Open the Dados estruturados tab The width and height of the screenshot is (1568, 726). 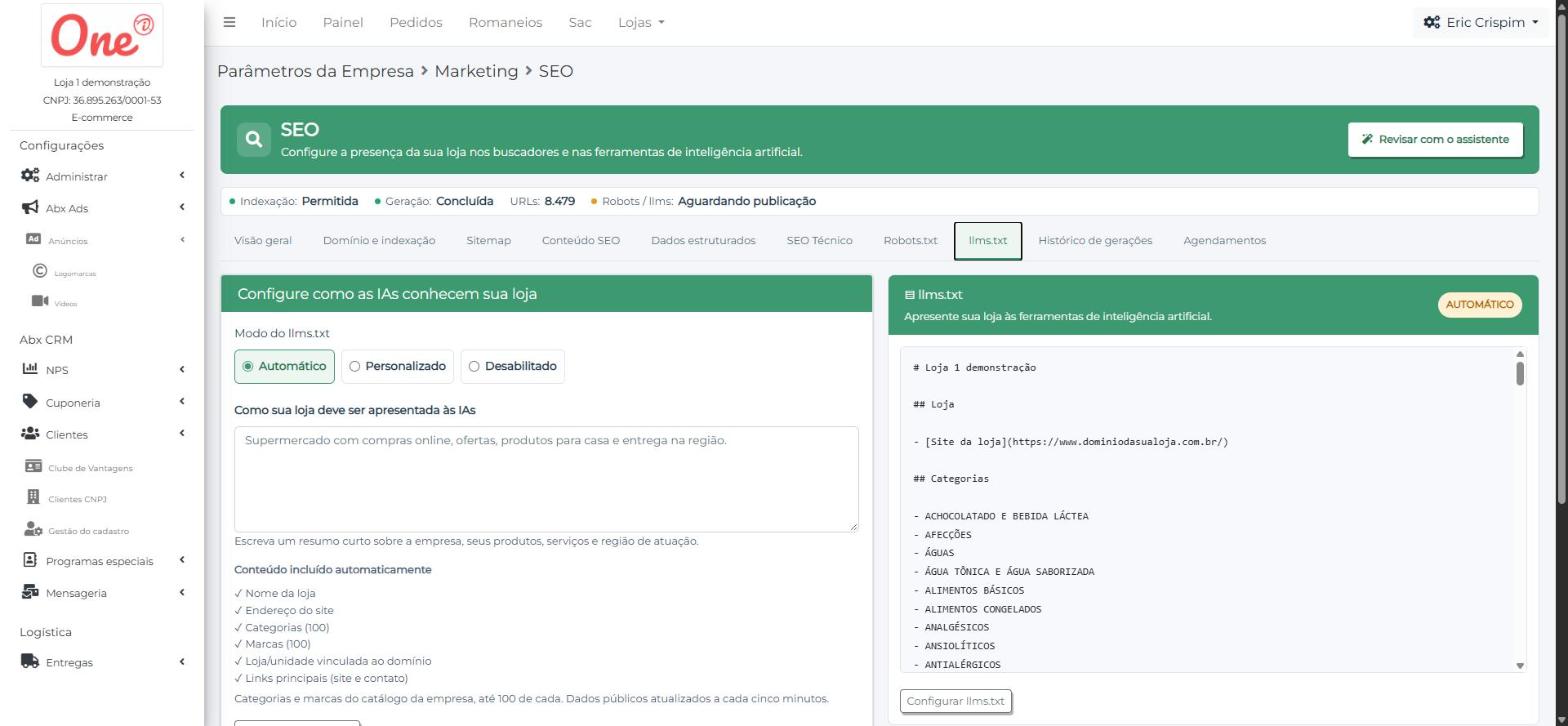[x=703, y=240]
